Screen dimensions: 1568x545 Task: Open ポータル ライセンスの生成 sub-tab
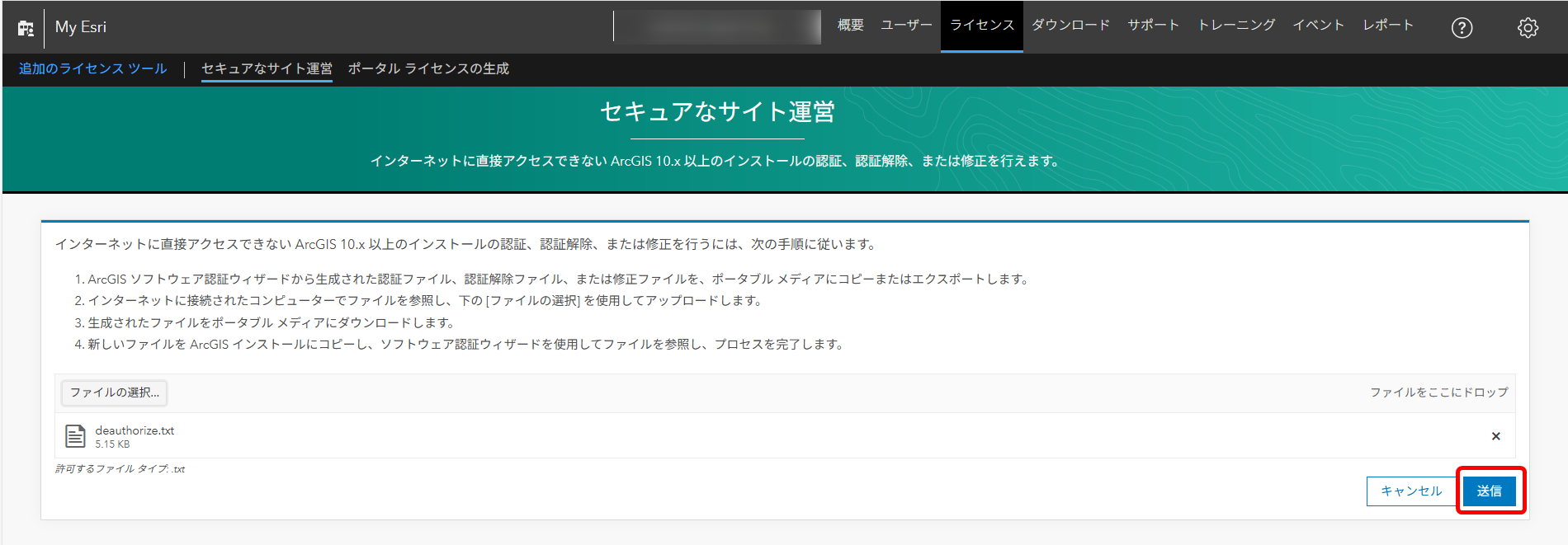pyautogui.click(x=428, y=69)
